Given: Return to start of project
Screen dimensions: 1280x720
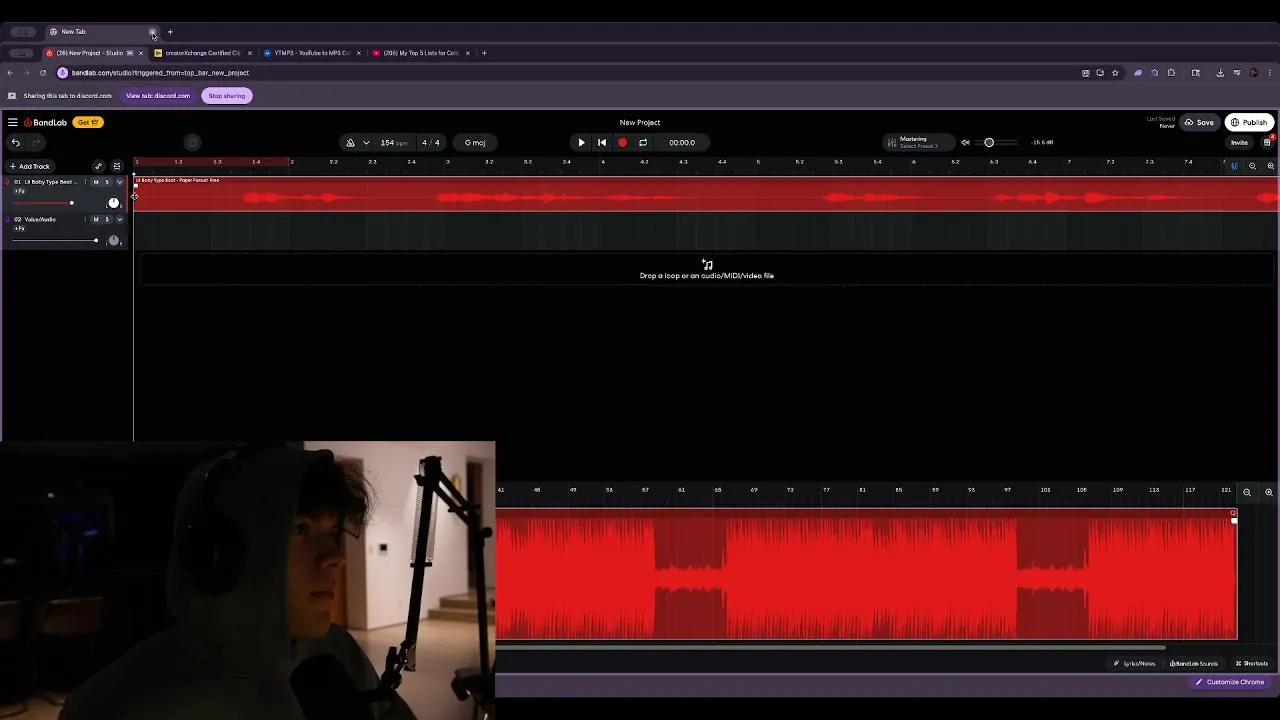Looking at the screenshot, I should (x=602, y=142).
